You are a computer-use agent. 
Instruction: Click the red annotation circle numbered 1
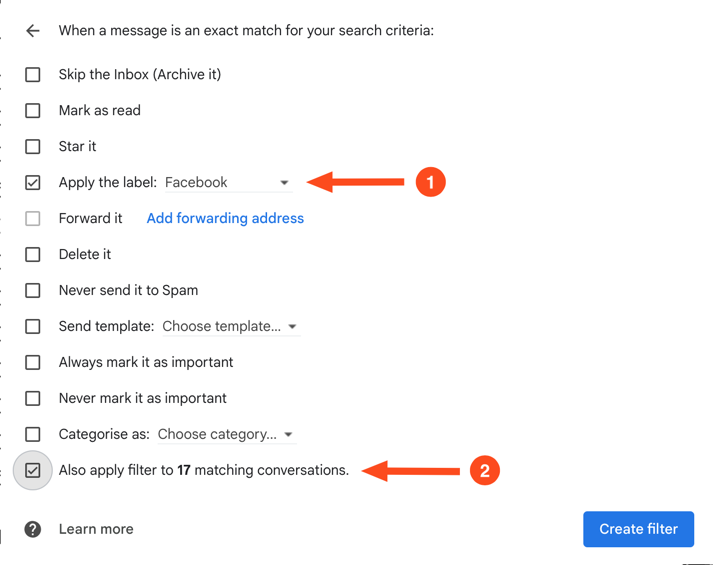pos(430,182)
